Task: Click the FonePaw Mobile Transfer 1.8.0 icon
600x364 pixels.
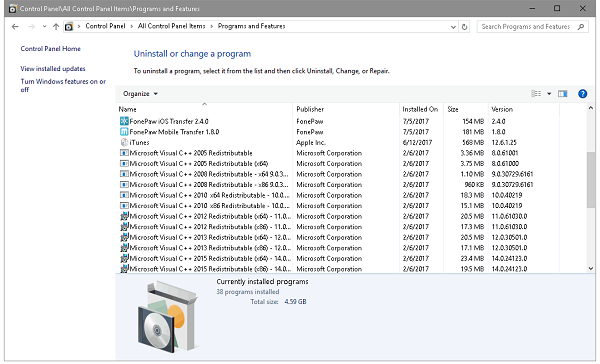Action: pos(124,132)
